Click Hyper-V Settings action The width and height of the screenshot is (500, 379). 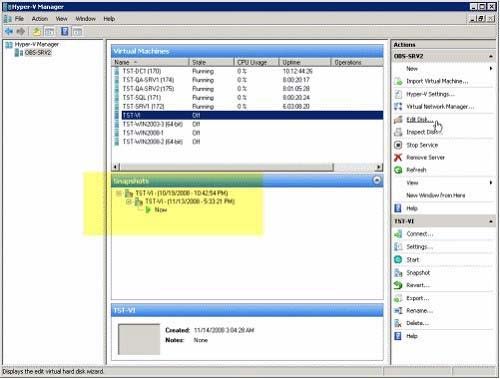click(x=430, y=94)
